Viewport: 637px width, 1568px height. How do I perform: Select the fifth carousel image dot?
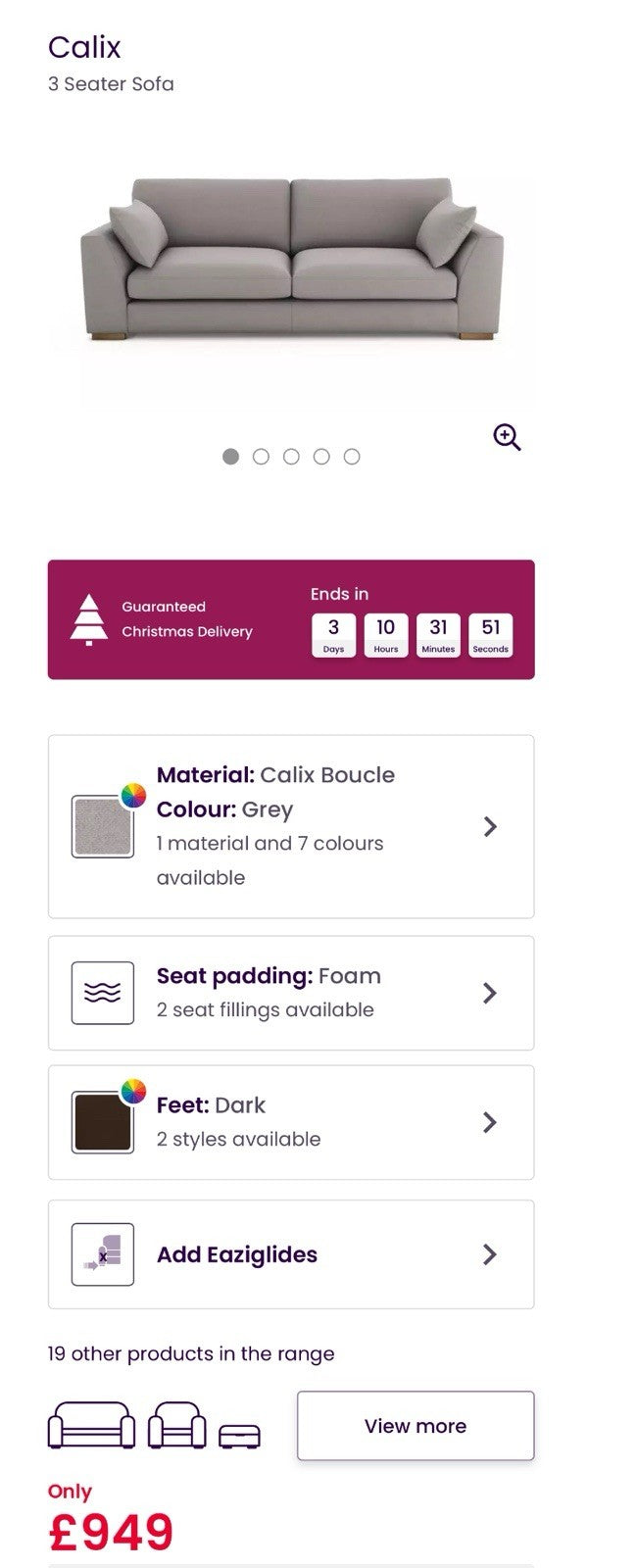[352, 457]
